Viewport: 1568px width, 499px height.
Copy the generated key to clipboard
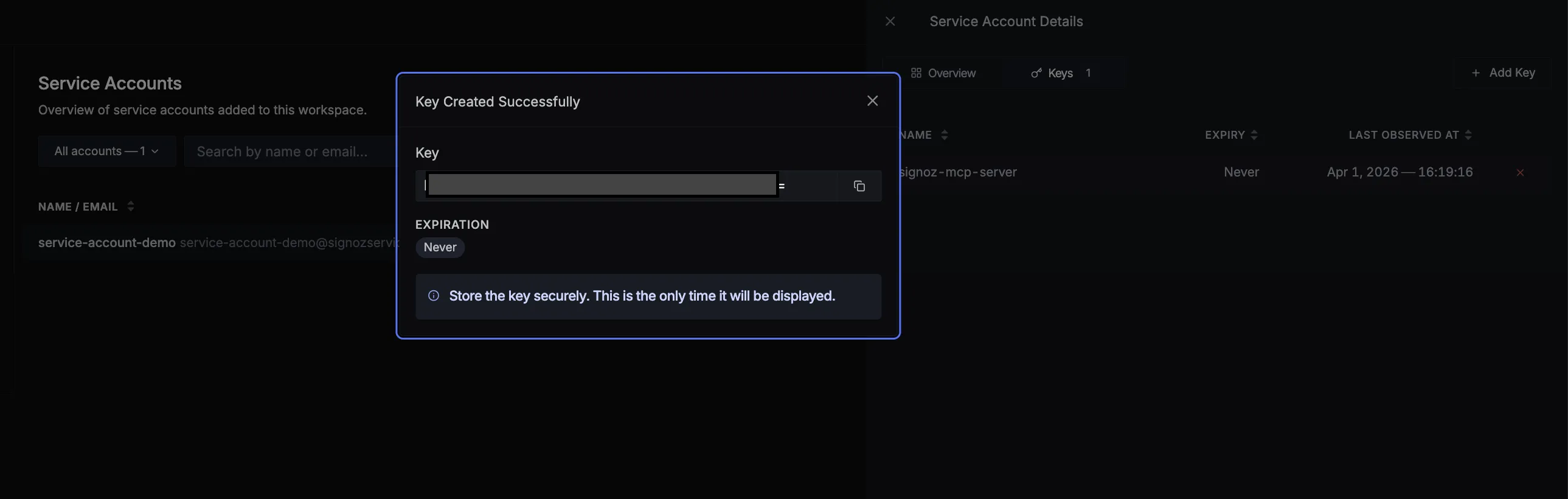tap(859, 186)
